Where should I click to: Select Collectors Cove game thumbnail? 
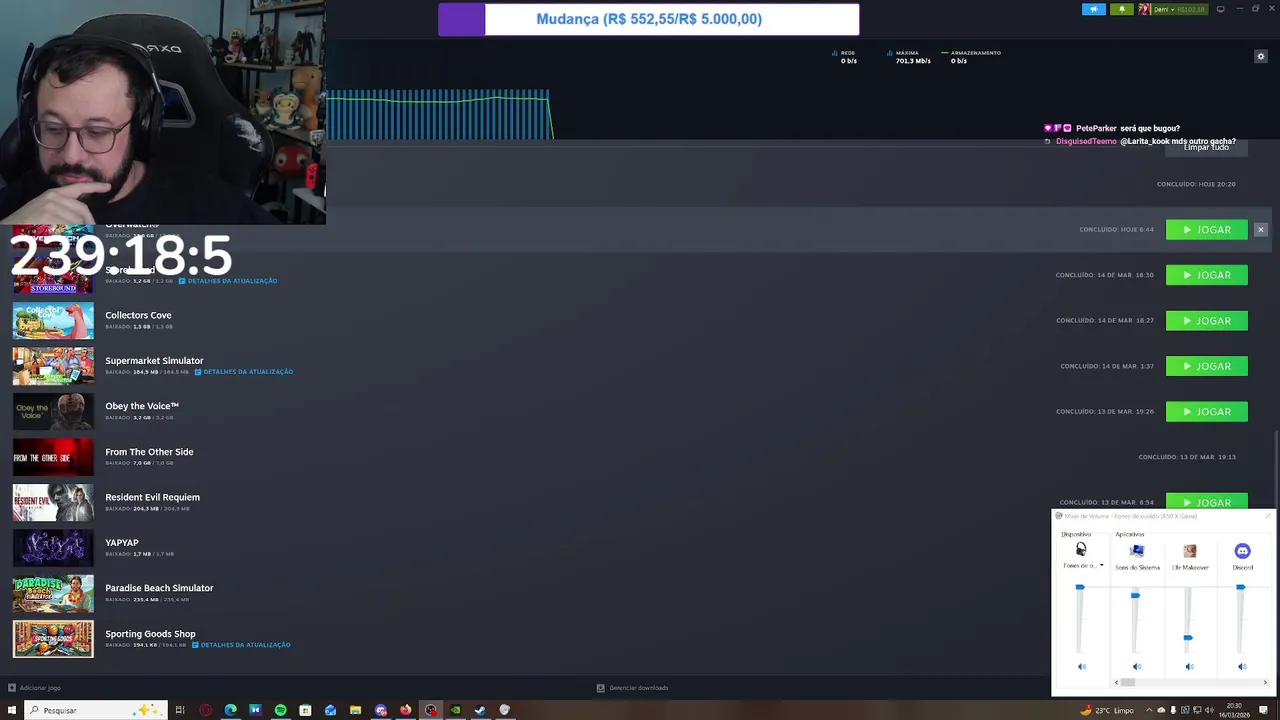pyautogui.click(x=53, y=321)
